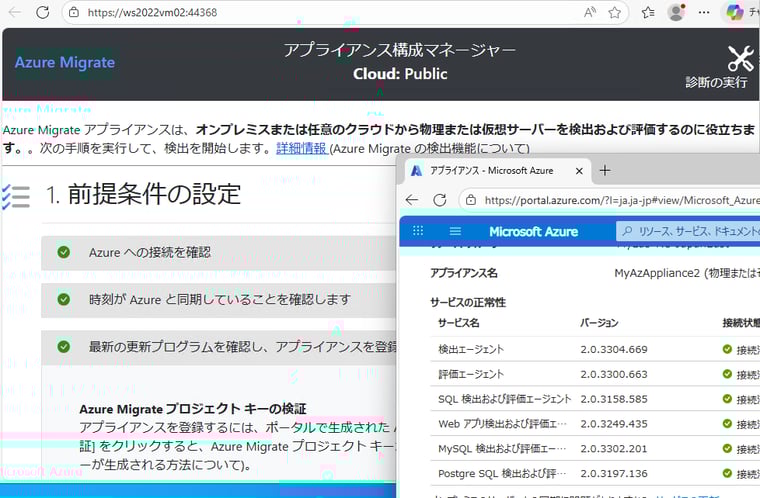
Task: Open a new tab in the Azure window
Action: pos(605,171)
